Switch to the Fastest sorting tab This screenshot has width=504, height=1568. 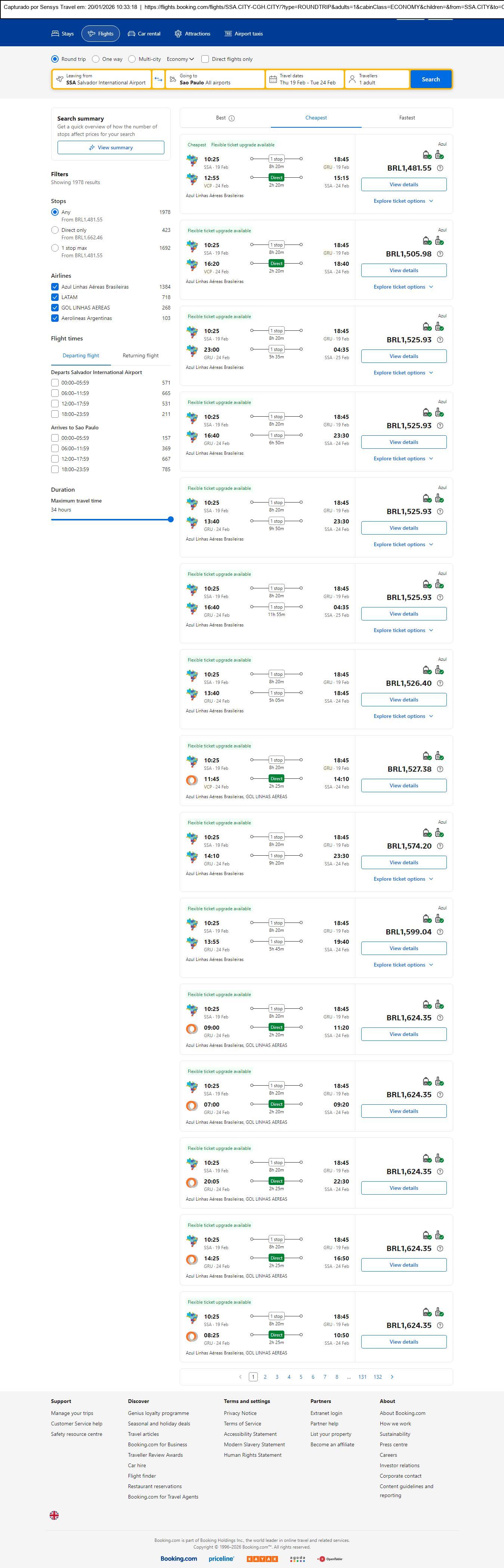coord(407,118)
